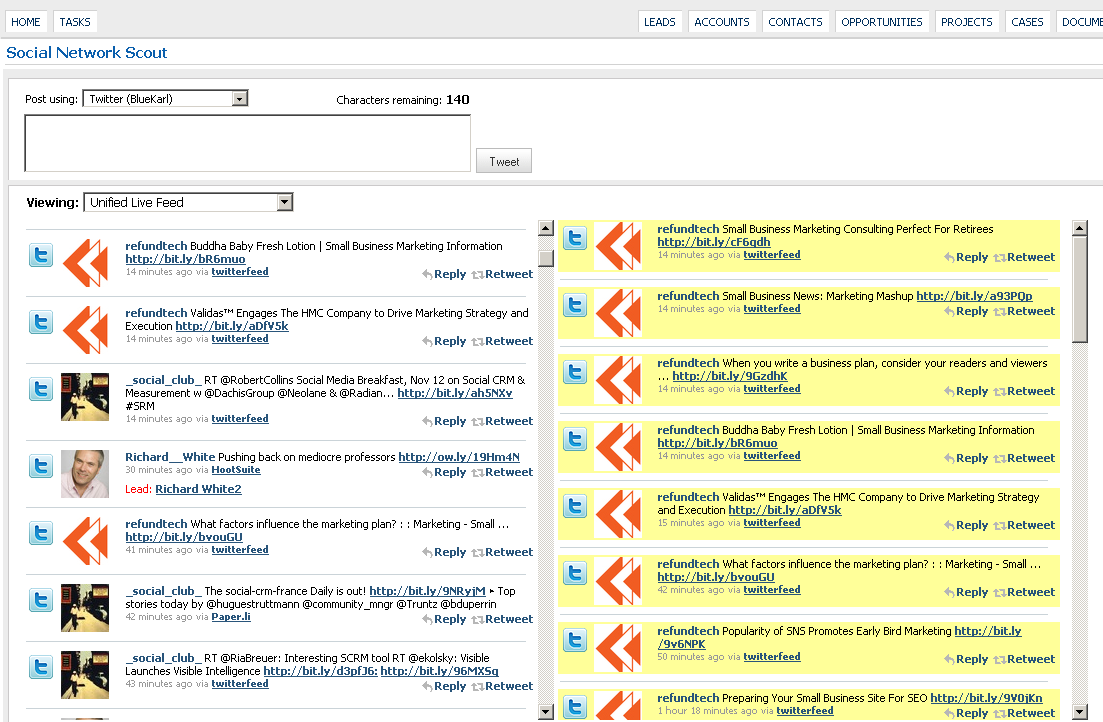The height and width of the screenshot is (722, 1103).
Task: Retweet the Marketing Mashup tweet
Action: click(x=1024, y=311)
